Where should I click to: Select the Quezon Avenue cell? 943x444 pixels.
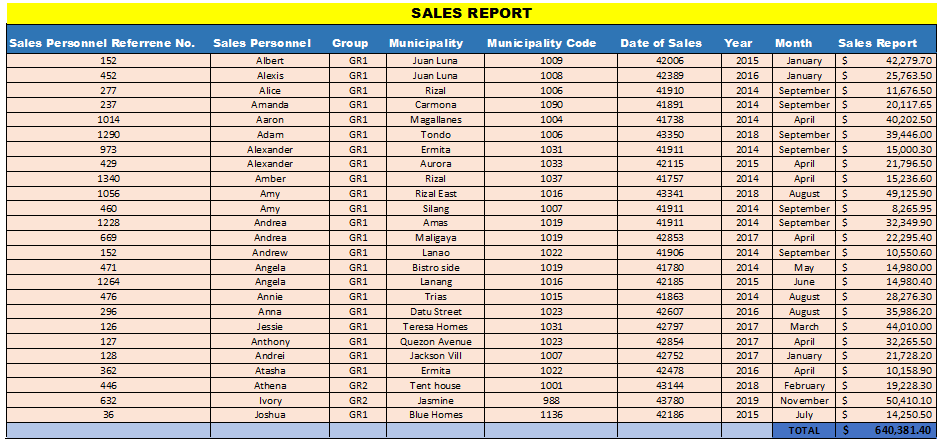point(435,342)
